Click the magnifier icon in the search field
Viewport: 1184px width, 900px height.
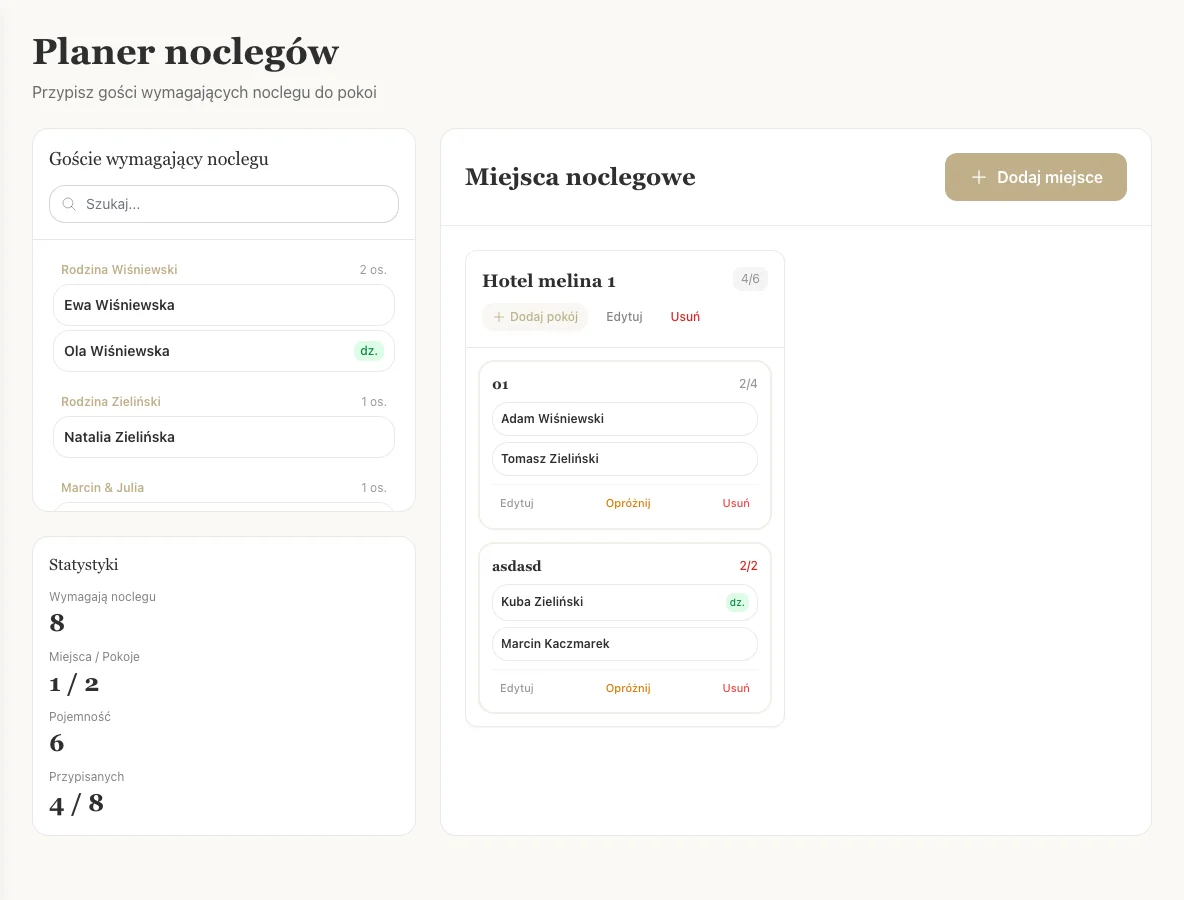(x=68, y=204)
